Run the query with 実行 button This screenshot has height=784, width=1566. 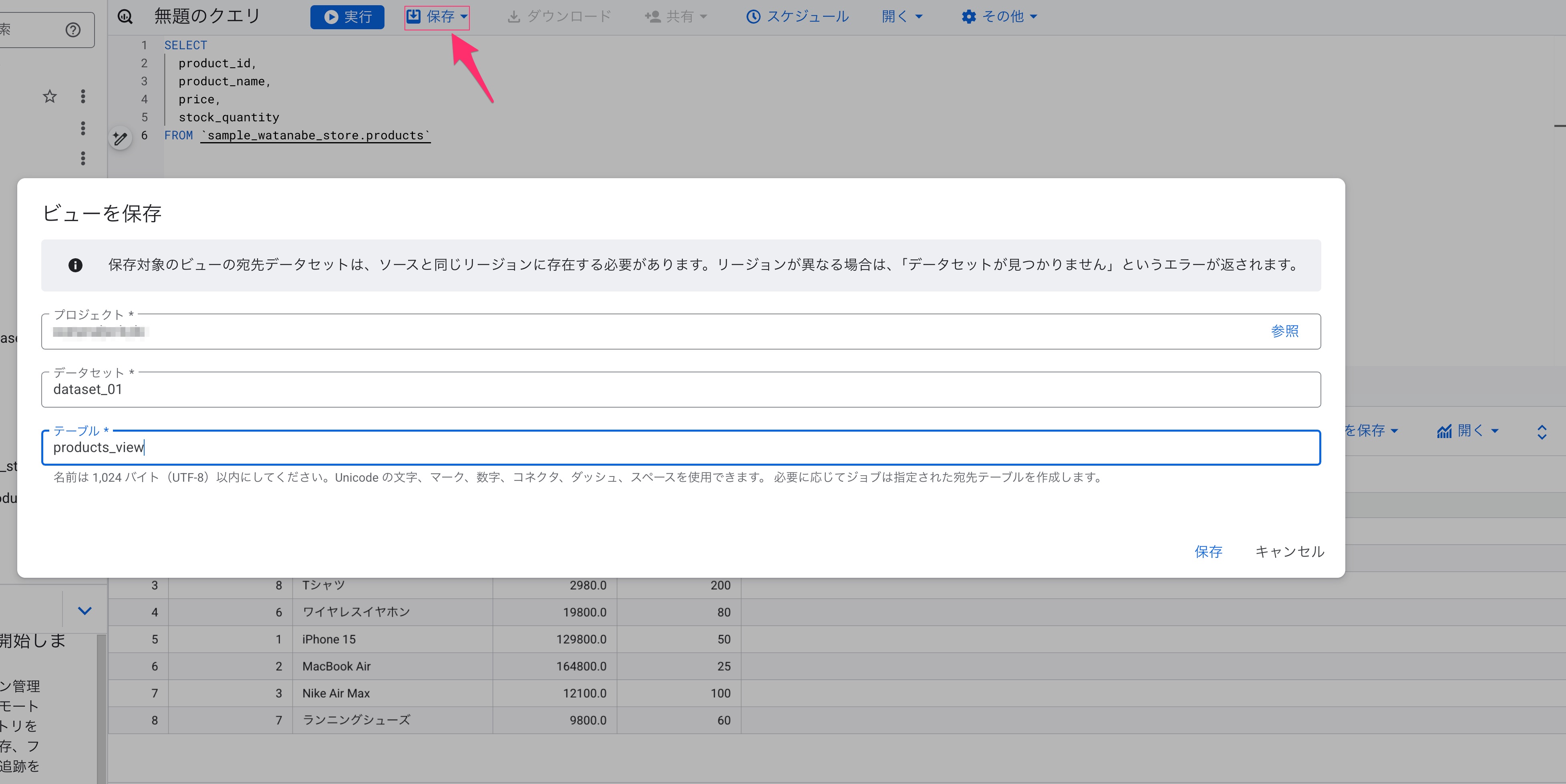(x=347, y=16)
